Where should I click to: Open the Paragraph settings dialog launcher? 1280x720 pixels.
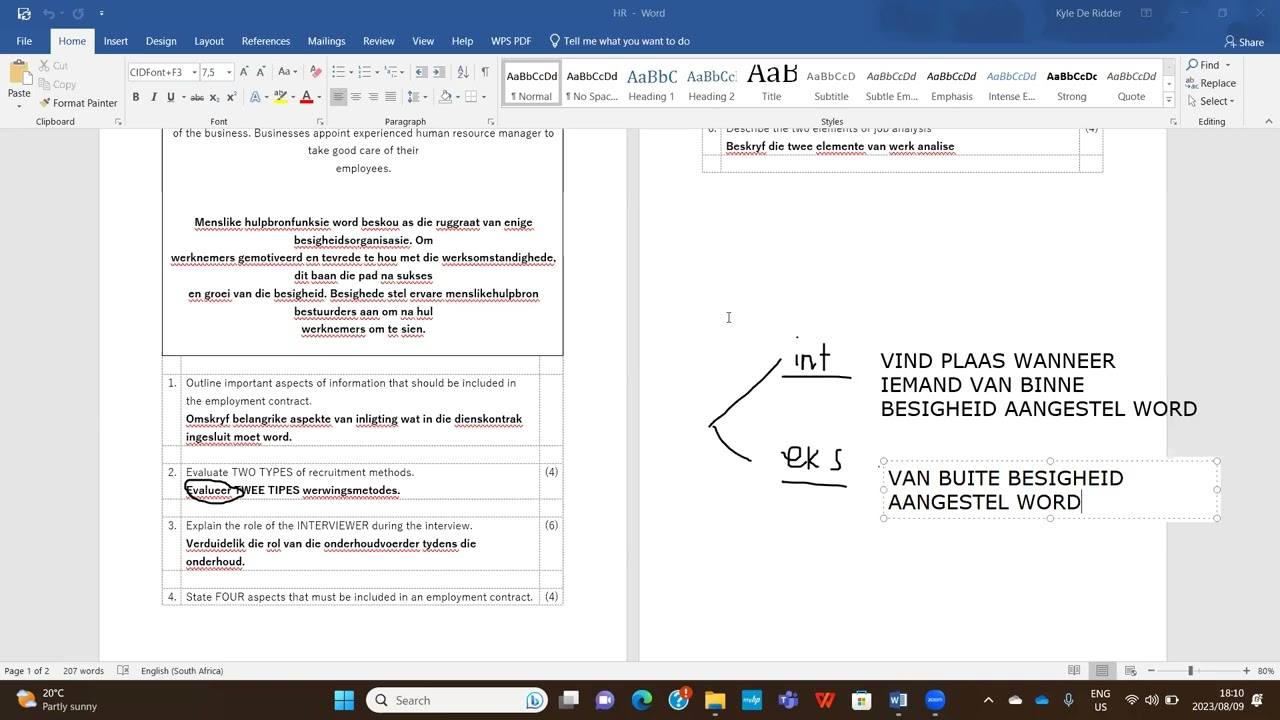click(x=492, y=122)
